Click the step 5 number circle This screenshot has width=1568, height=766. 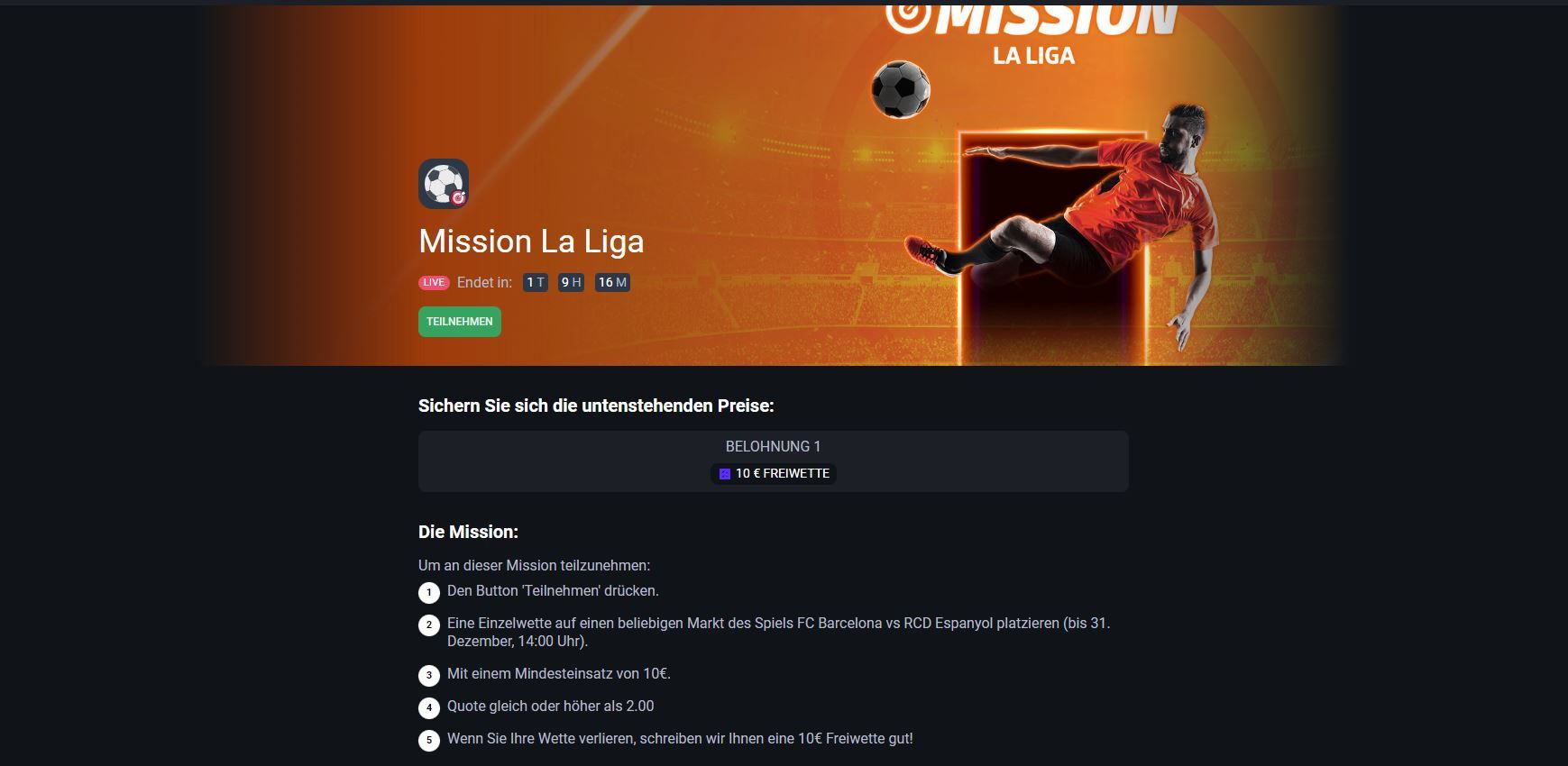pos(429,740)
